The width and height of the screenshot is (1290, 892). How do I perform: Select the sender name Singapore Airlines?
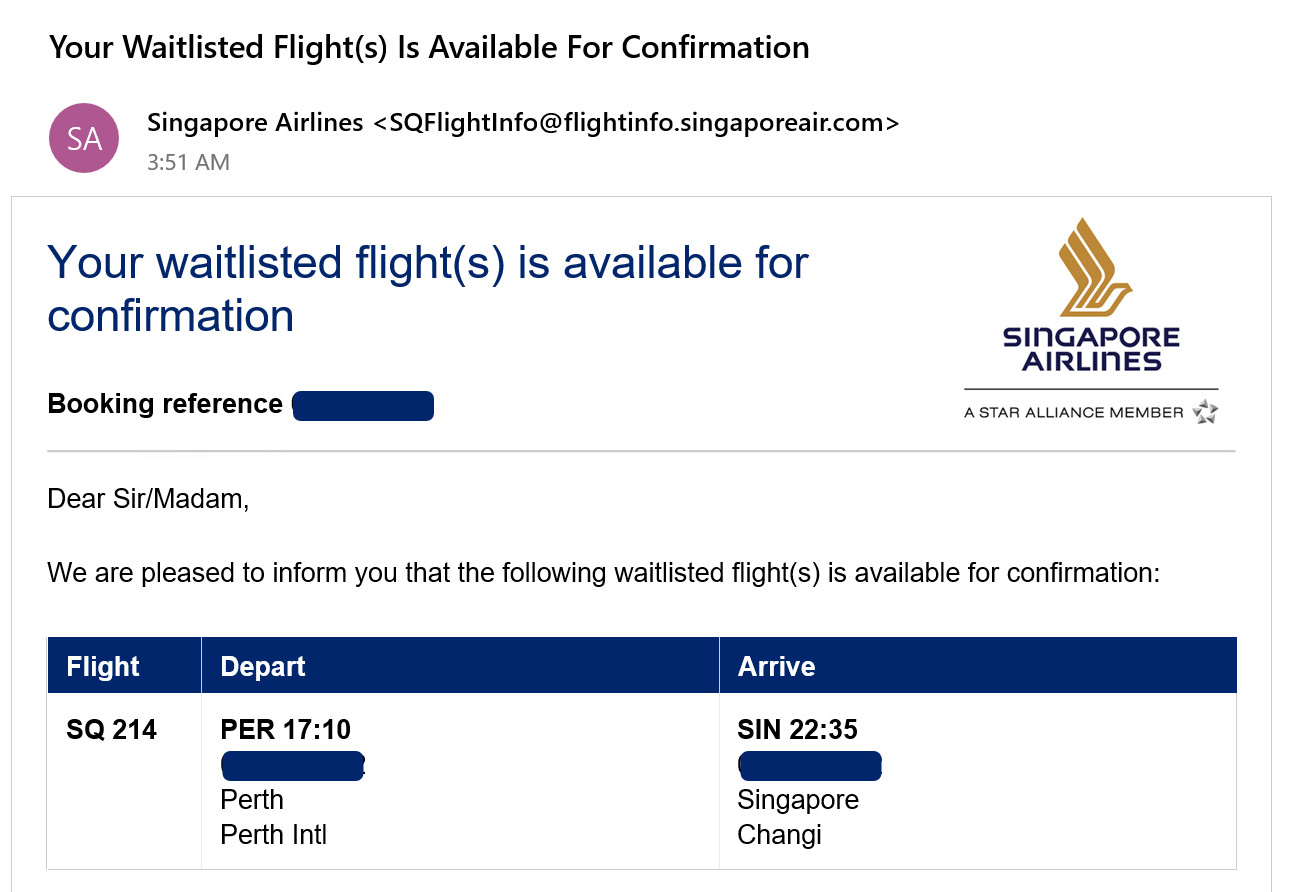255,123
